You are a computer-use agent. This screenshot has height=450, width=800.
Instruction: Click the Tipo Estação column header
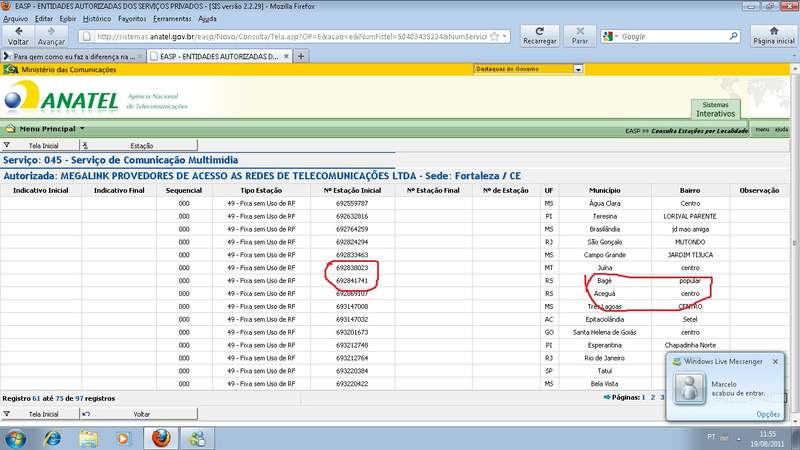pos(261,190)
